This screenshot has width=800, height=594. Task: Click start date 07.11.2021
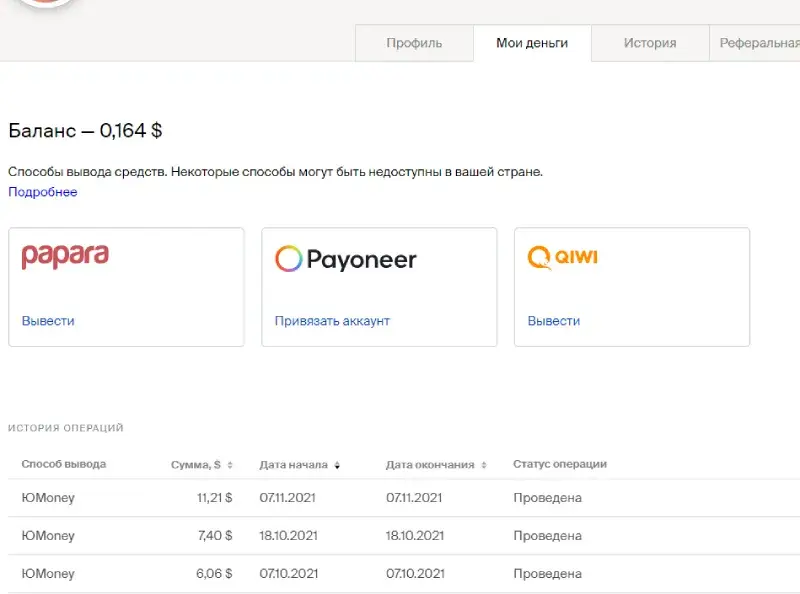[x=287, y=498]
